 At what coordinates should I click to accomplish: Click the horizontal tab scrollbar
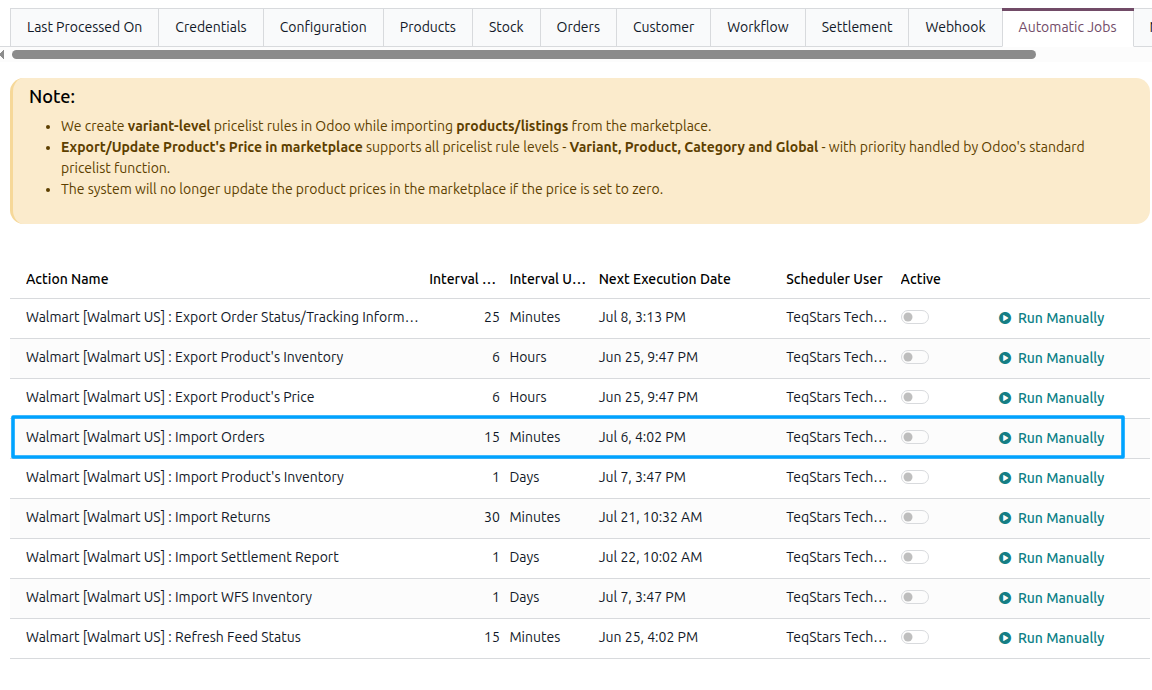pyautogui.click(x=524, y=54)
